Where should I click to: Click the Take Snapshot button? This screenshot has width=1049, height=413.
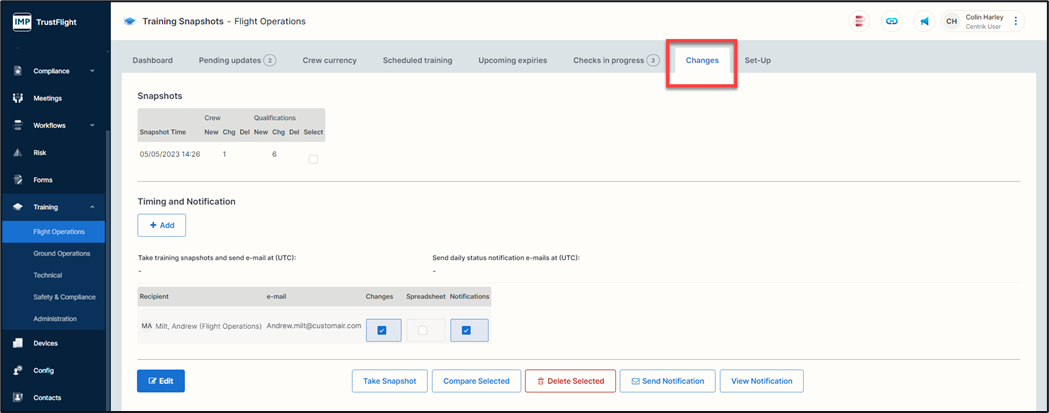(x=389, y=381)
